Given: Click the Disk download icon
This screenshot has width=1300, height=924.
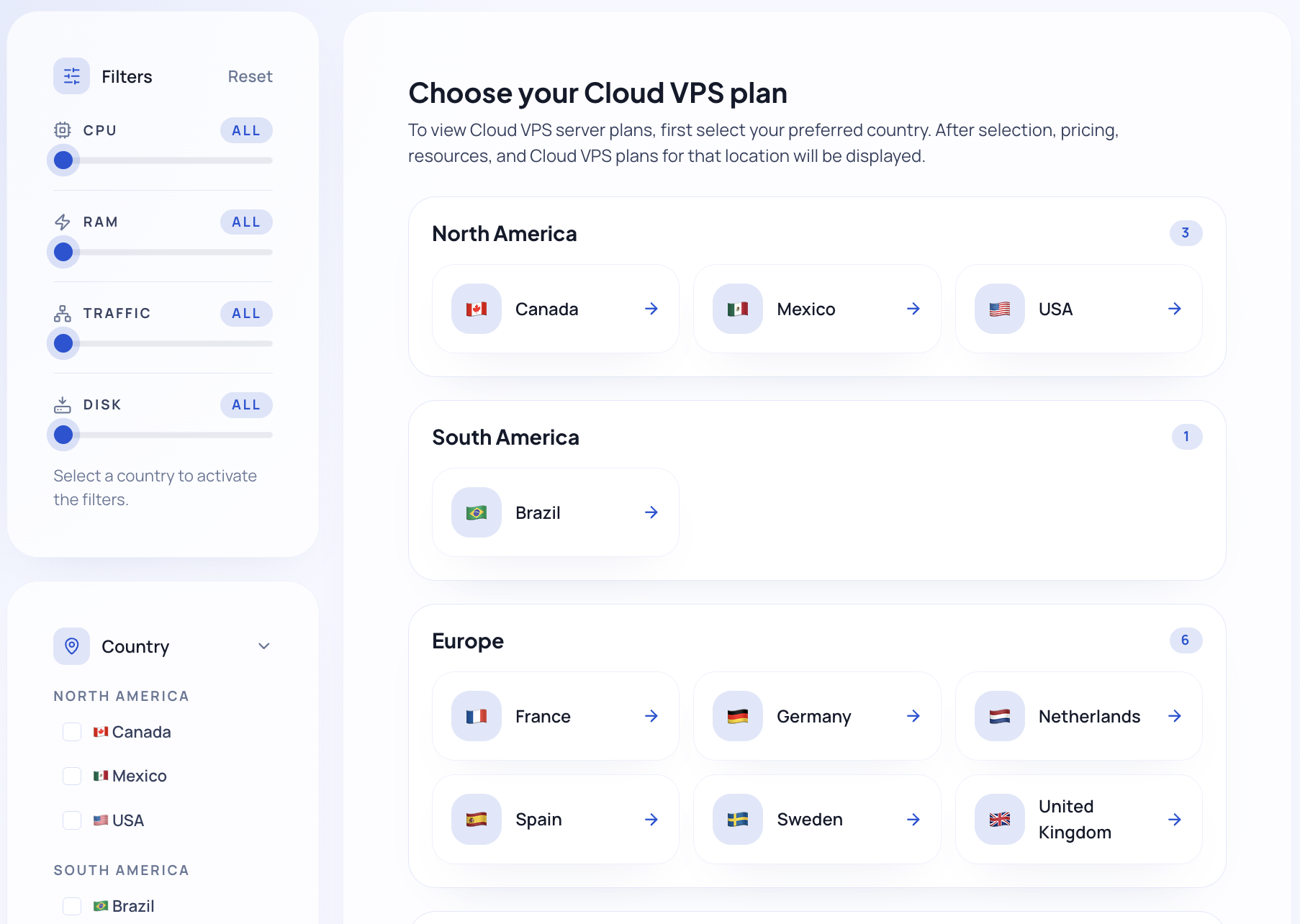Looking at the screenshot, I should point(63,404).
